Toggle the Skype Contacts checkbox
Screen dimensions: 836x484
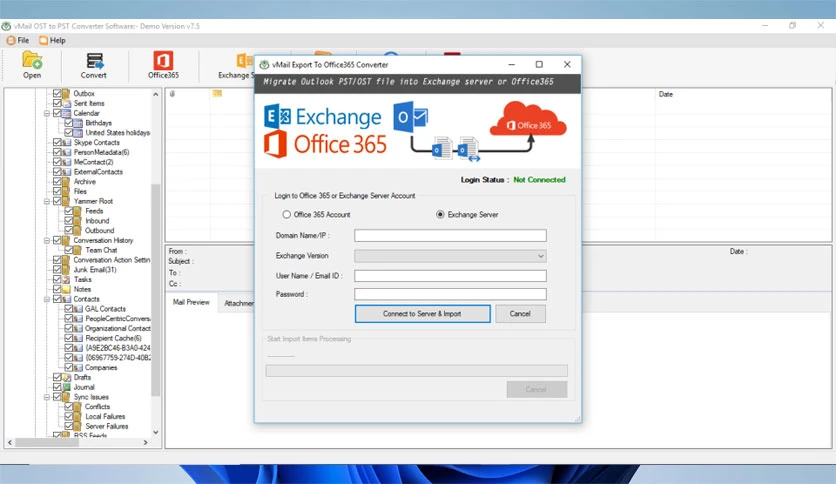(57, 142)
